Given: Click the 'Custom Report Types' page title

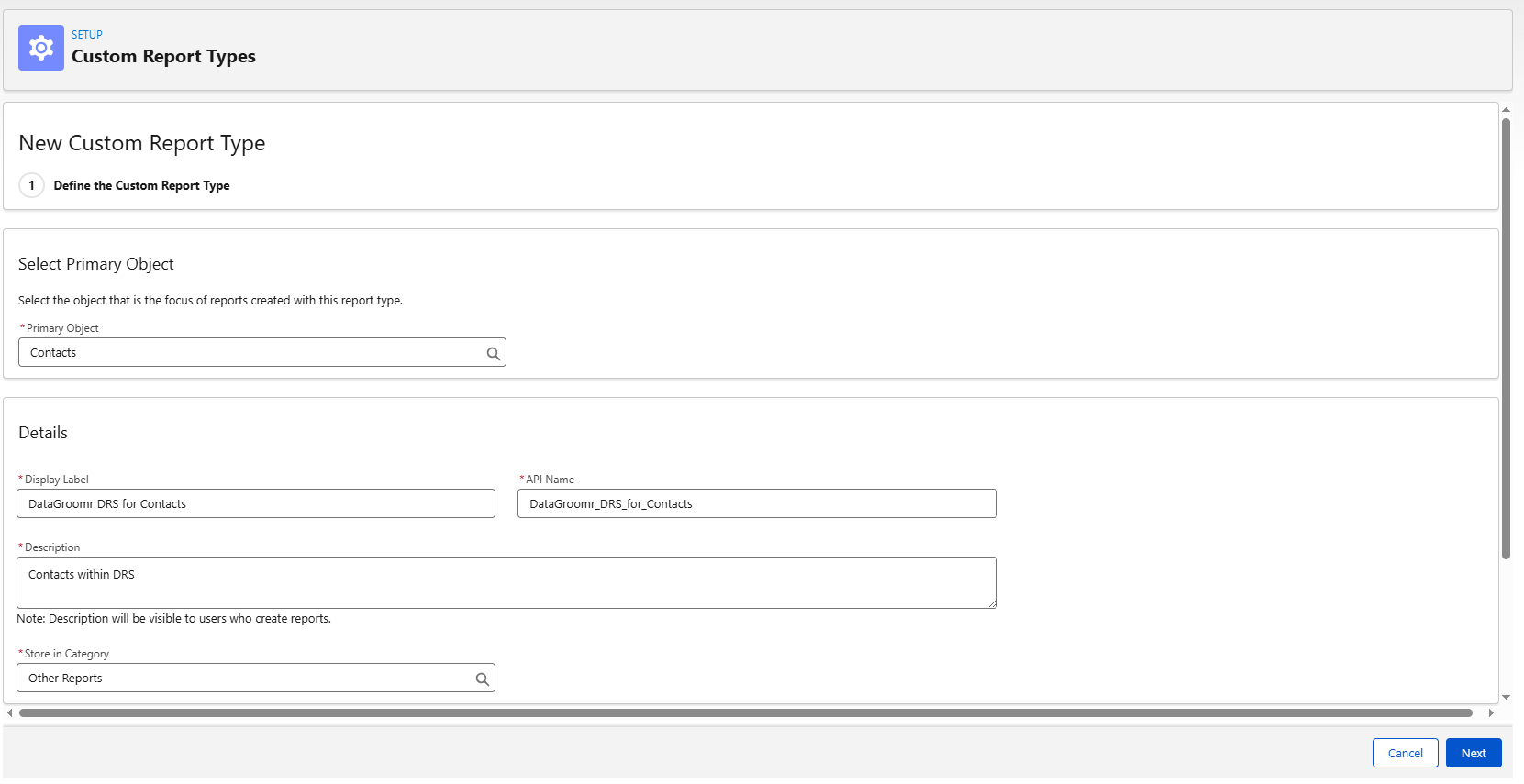Looking at the screenshot, I should click(x=163, y=57).
